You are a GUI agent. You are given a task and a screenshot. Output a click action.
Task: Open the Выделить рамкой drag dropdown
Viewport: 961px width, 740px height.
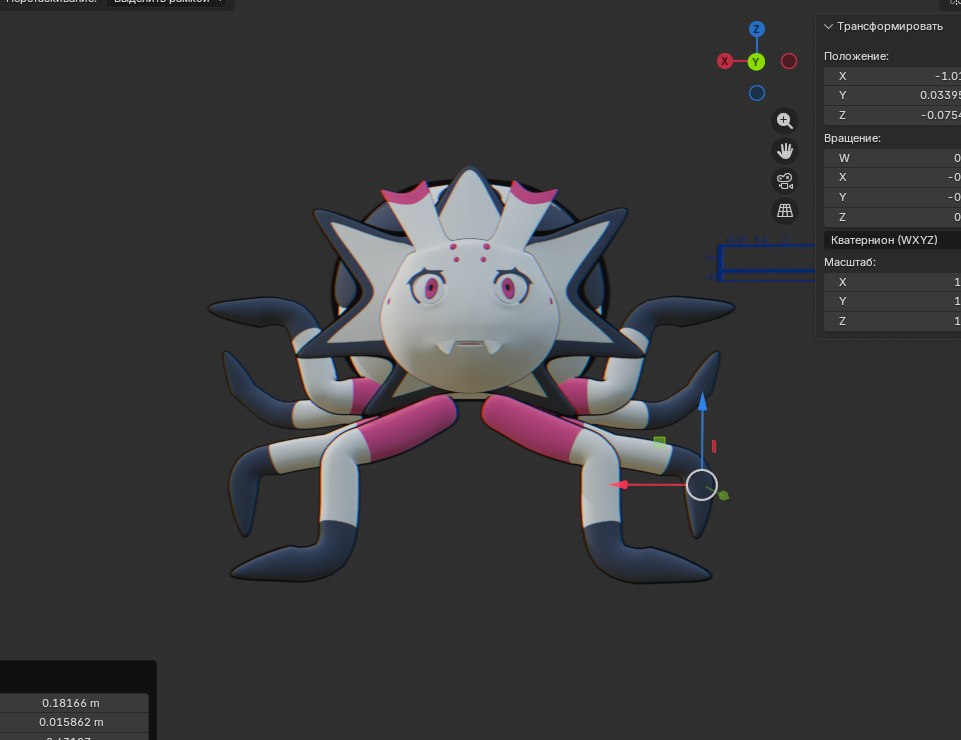166,2
